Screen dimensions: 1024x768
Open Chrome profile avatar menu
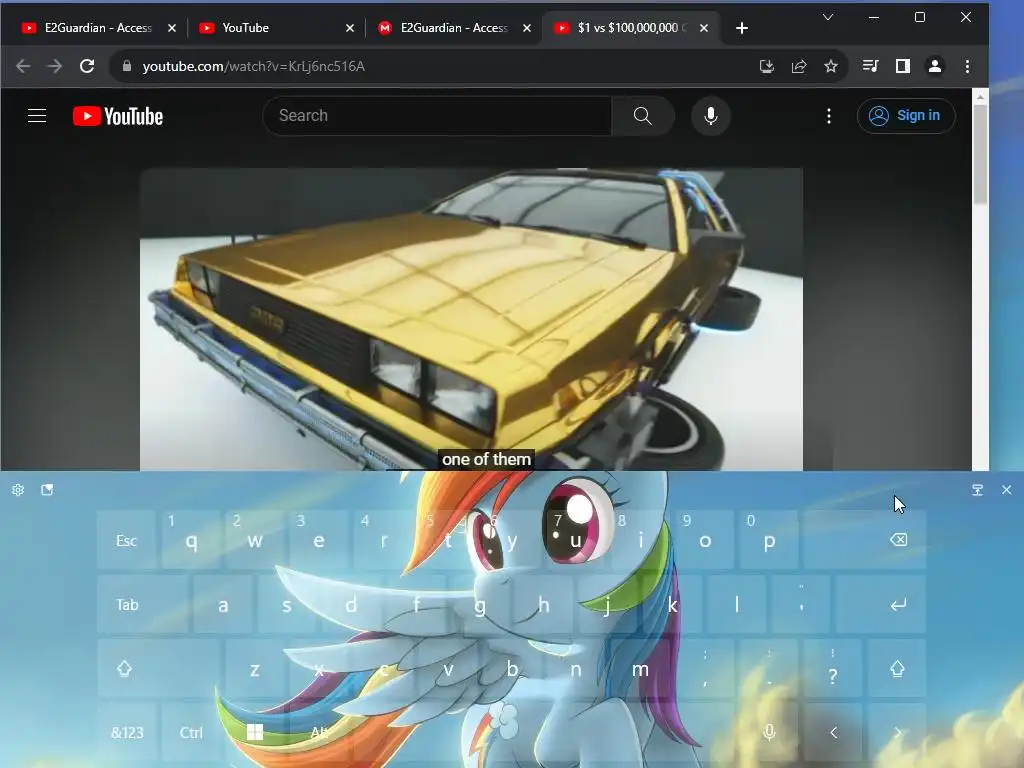pos(935,66)
